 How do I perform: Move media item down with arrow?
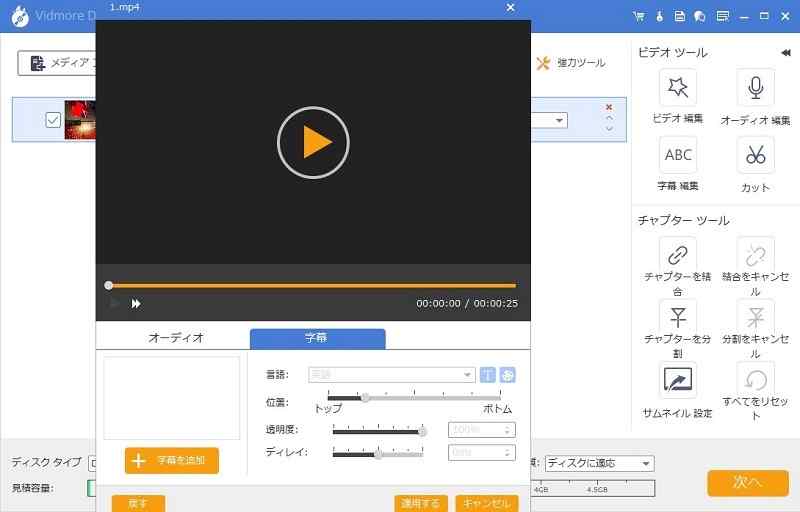click(609, 129)
